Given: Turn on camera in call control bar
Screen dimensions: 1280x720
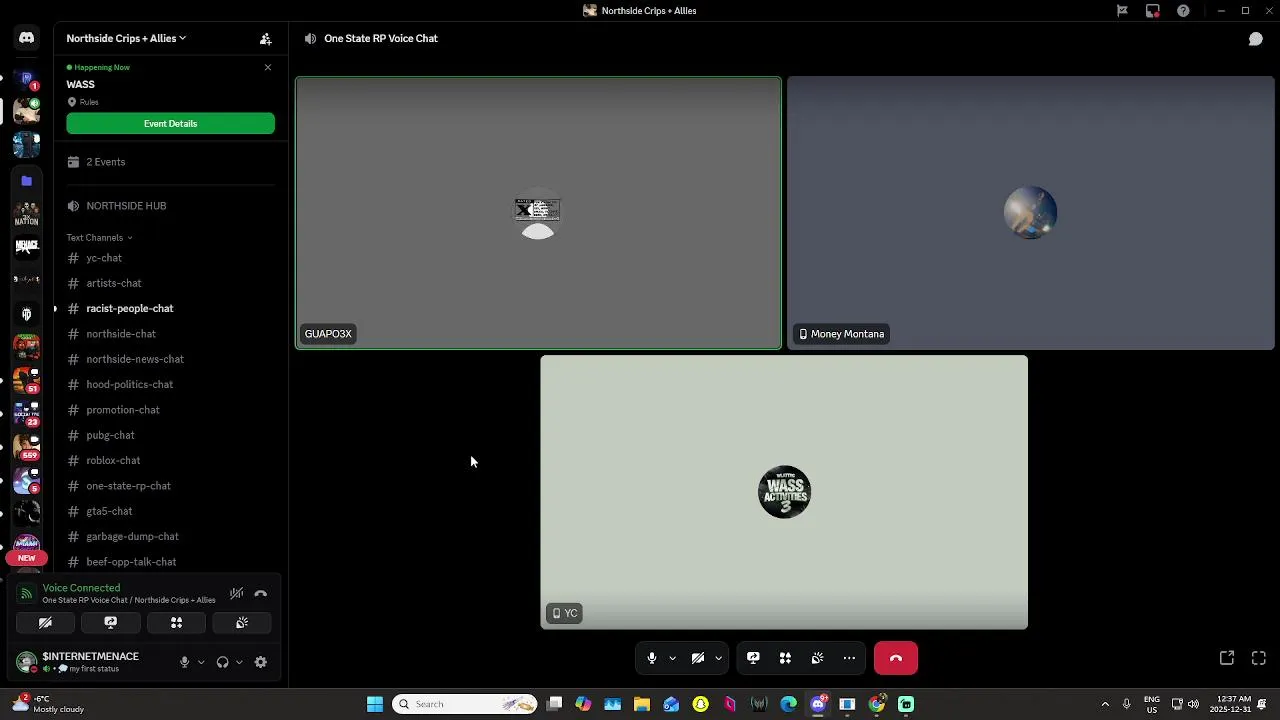Looking at the screenshot, I should point(698,658).
